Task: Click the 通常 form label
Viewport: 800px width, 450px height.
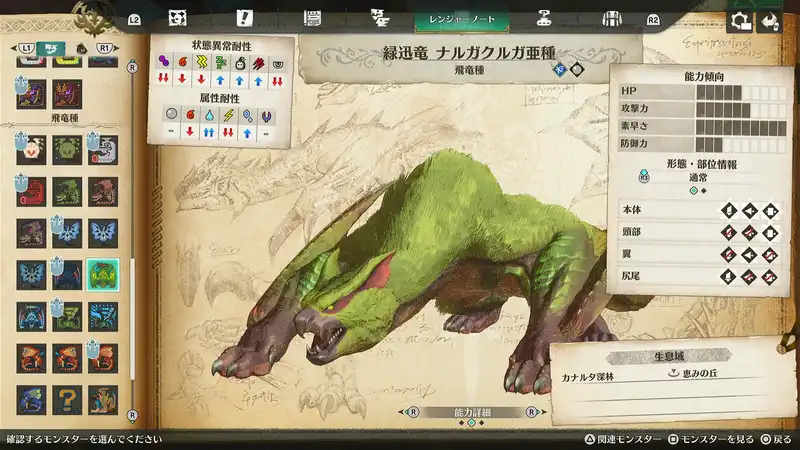Action: [698, 178]
